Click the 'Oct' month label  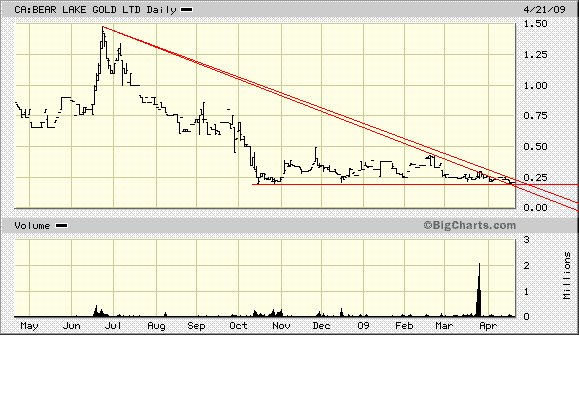[238, 326]
